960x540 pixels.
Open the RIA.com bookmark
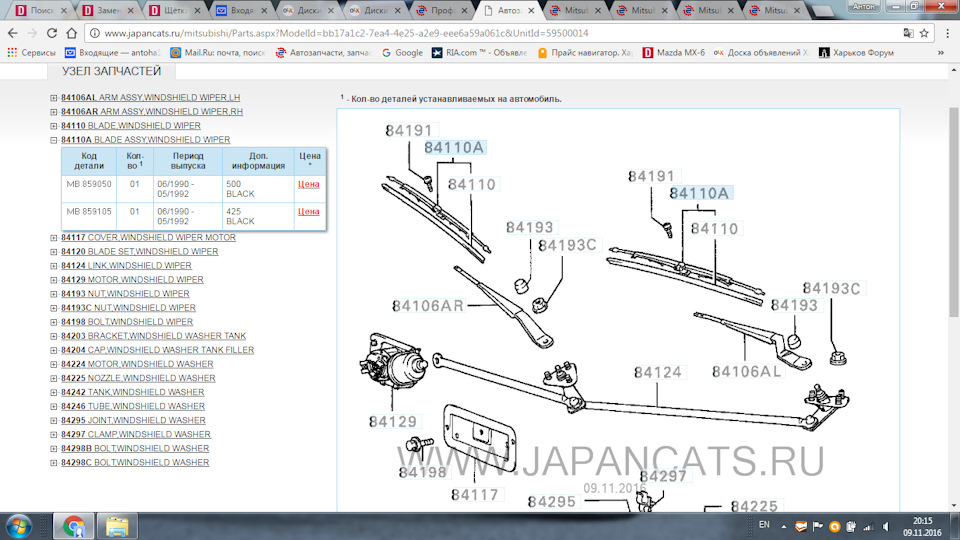(x=479, y=53)
